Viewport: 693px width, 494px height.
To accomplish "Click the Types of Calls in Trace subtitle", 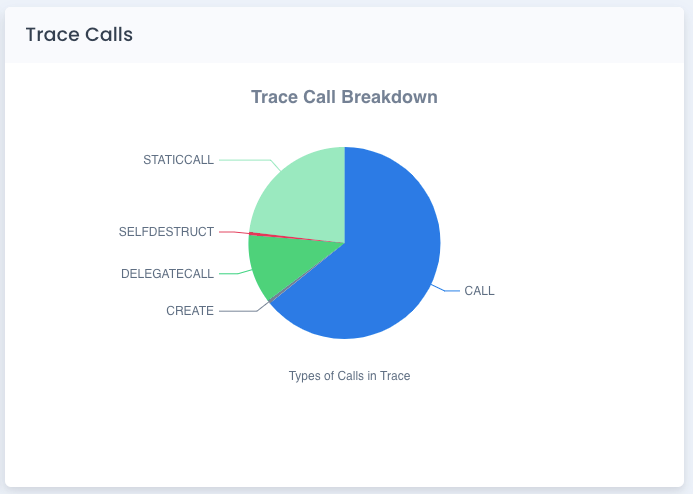I will coord(349,376).
